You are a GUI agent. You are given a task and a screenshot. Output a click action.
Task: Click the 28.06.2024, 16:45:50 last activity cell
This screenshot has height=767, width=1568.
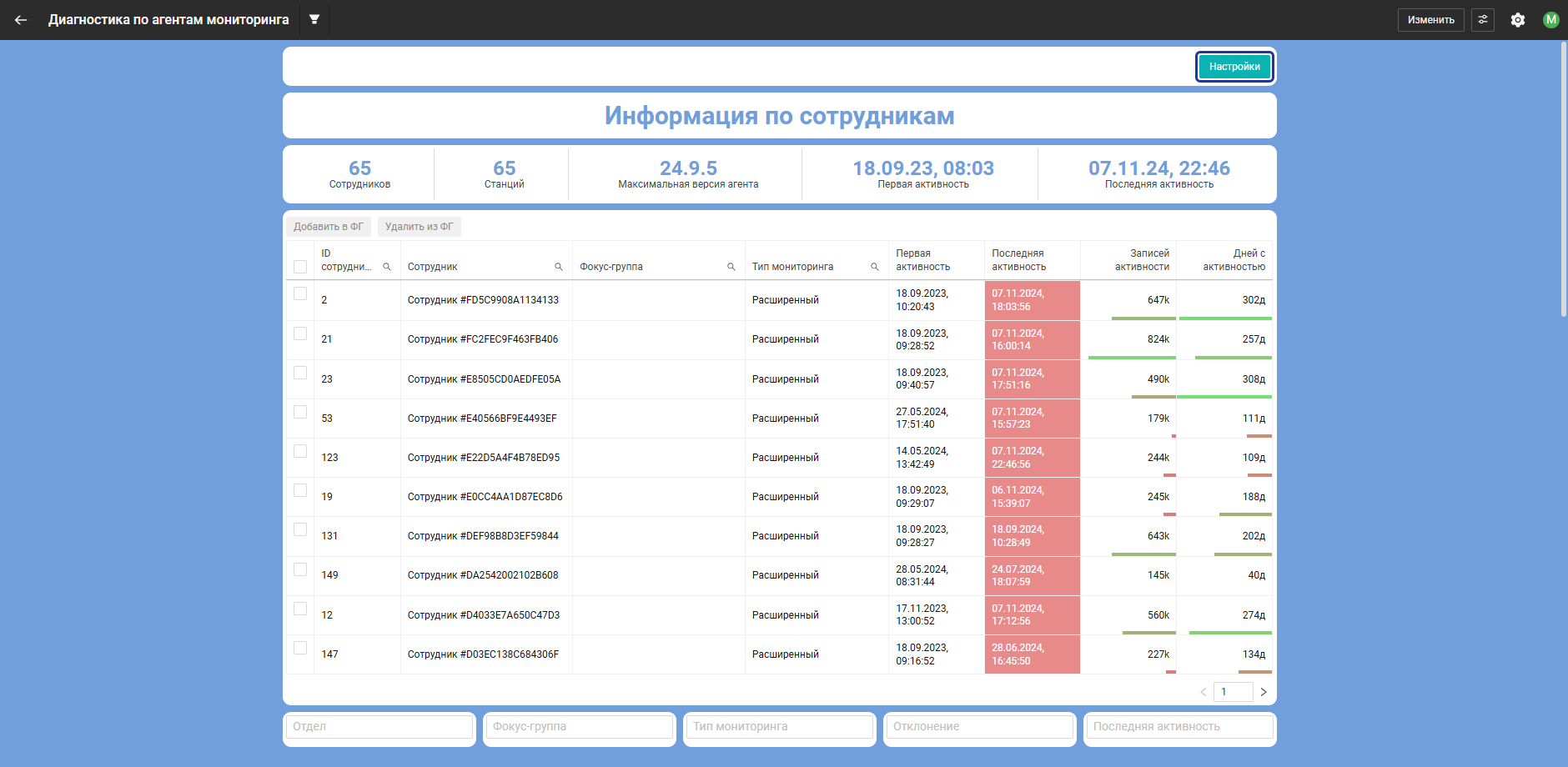(1033, 654)
